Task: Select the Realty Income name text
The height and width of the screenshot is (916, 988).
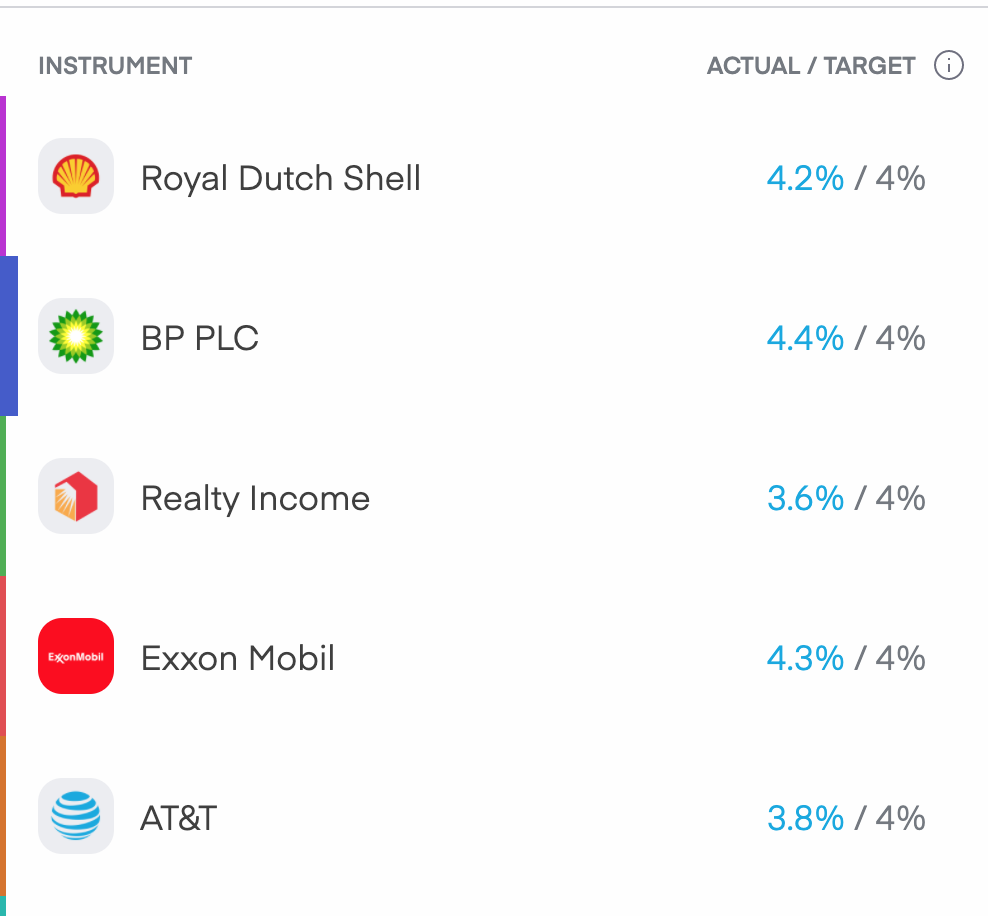Action: click(255, 499)
